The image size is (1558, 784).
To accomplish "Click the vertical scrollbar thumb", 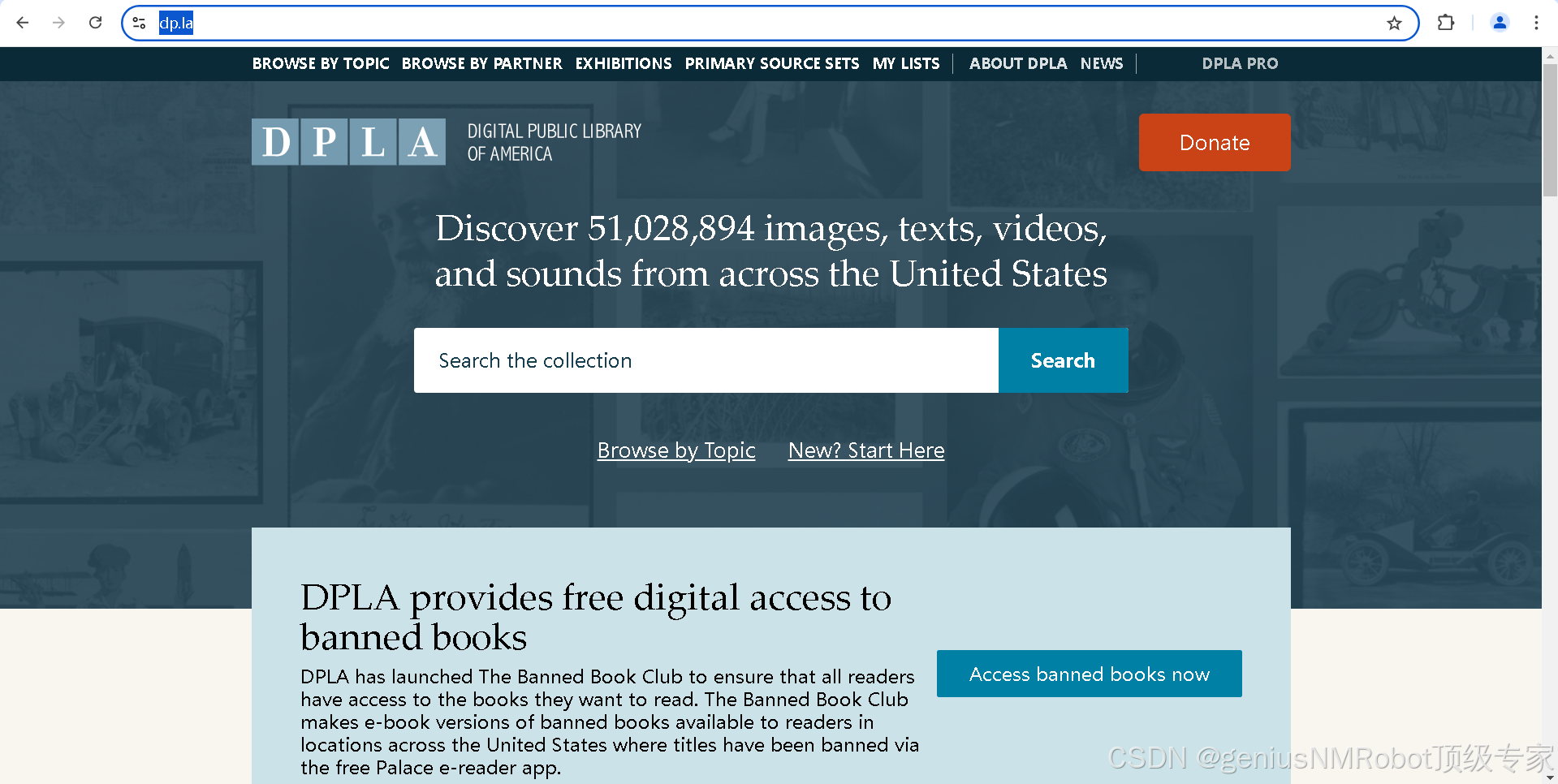I will pyautogui.click(x=1550, y=130).
